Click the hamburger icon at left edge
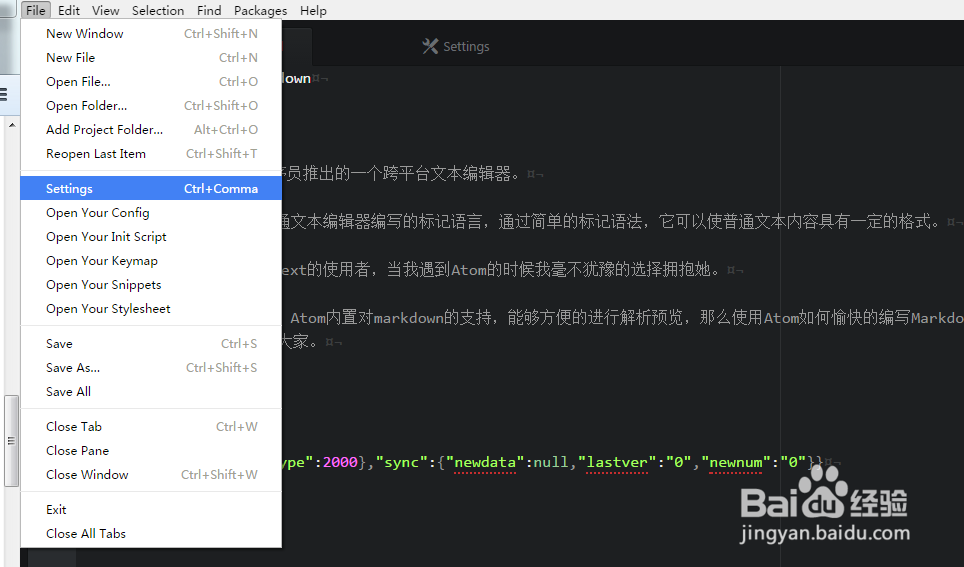The width and height of the screenshot is (964, 567). coord(4,94)
